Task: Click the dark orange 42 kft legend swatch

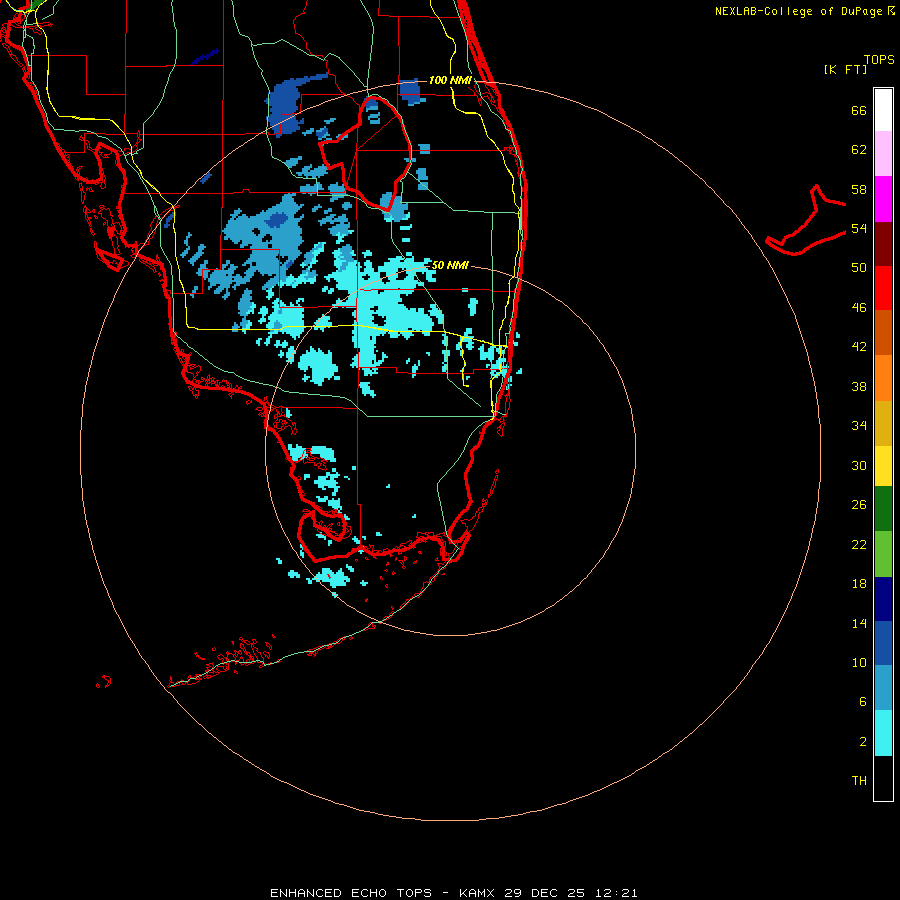Action: pos(883,332)
